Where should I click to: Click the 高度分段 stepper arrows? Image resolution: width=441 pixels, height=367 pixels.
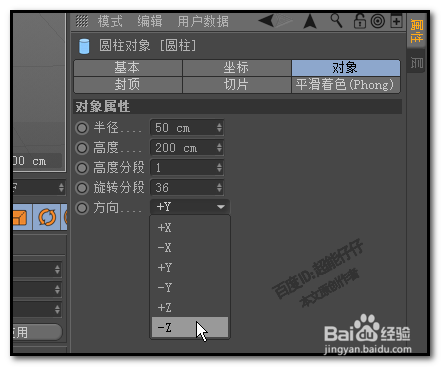pyautogui.click(x=219, y=168)
